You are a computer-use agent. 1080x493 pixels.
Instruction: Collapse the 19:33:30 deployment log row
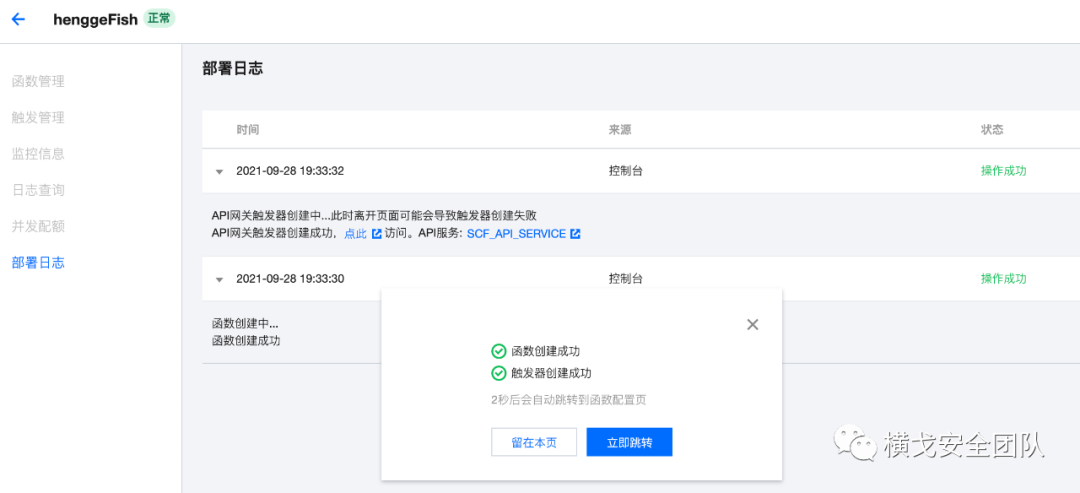(219, 279)
